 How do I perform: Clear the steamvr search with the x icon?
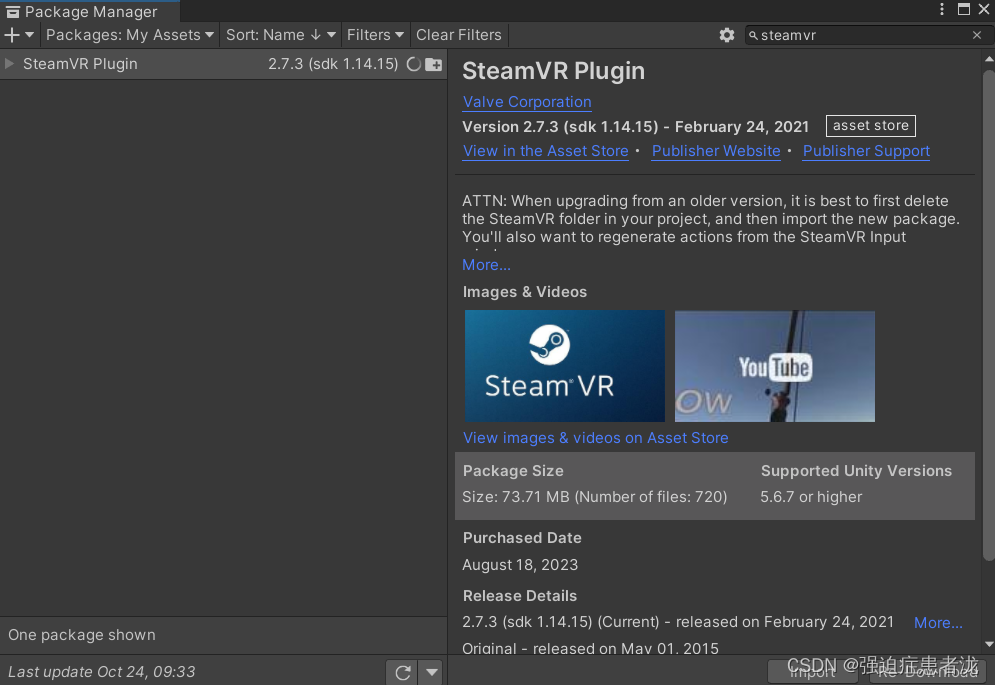click(x=977, y=35)
